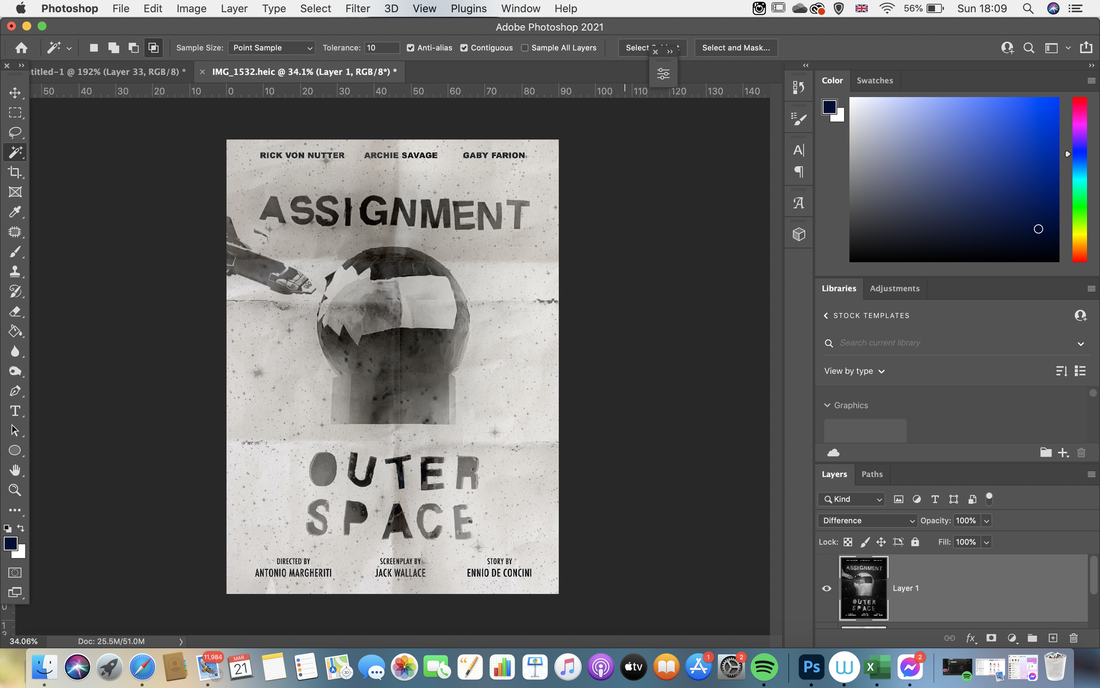Pick the Eyedropper tool

[x=15, y=212]
